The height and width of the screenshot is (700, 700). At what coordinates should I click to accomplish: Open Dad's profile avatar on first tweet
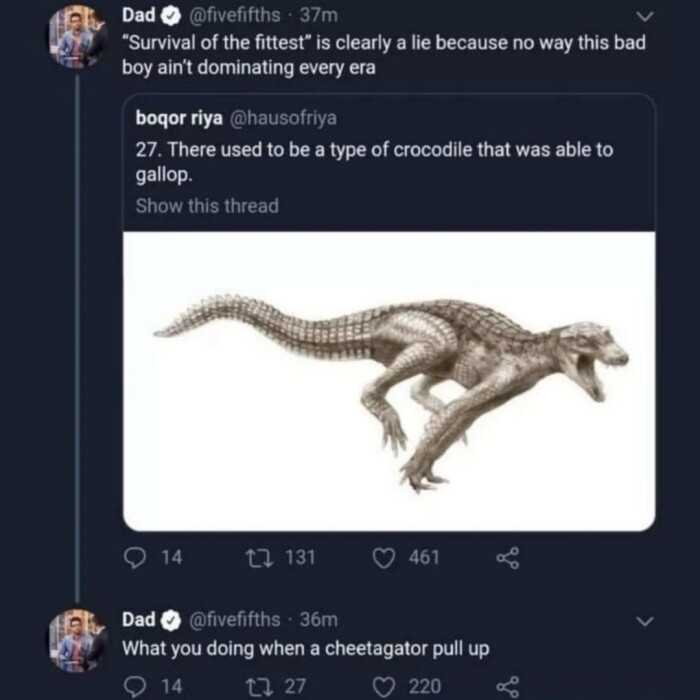78,37
